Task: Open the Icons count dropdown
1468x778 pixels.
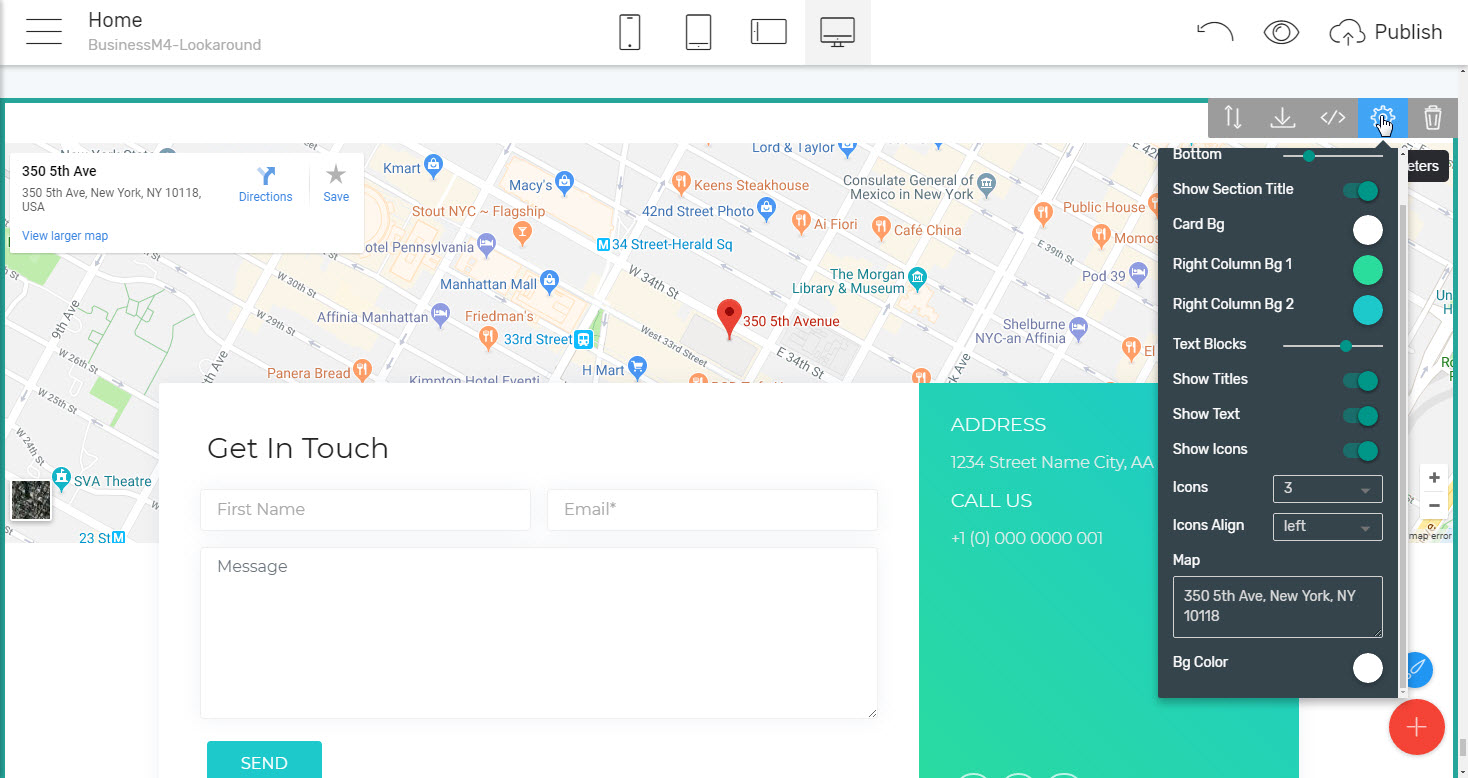Action: (1327, 488)
